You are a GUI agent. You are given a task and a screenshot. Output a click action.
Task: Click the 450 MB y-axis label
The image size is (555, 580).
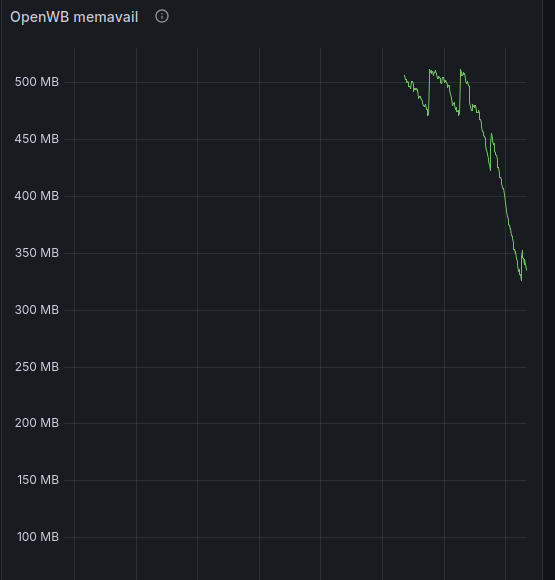37,139
